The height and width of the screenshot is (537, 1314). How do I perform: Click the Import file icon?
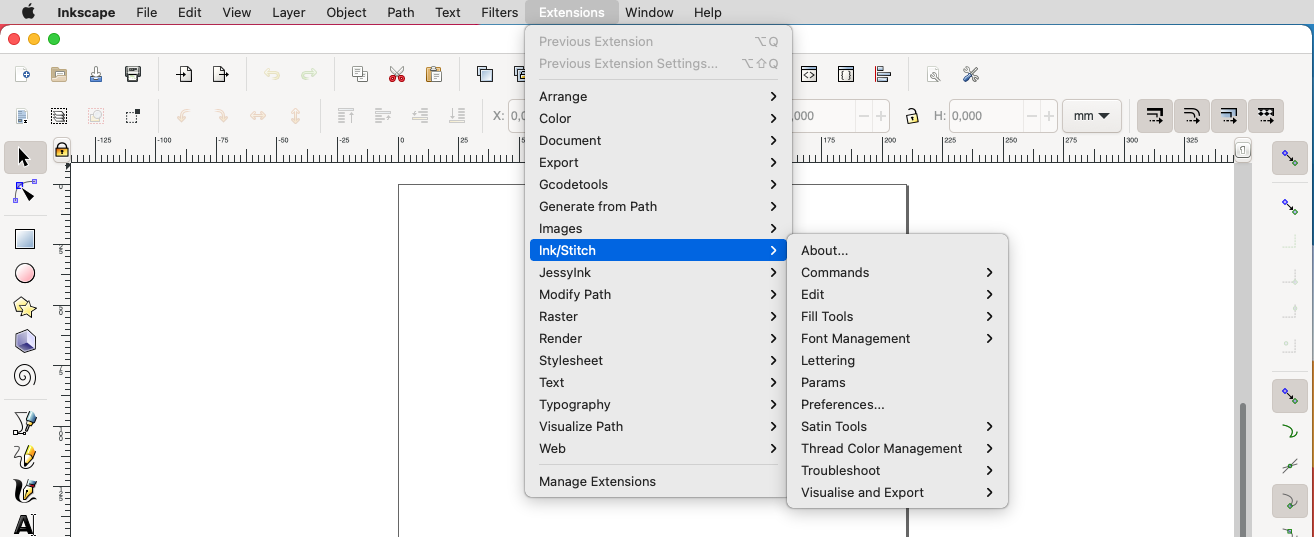click(x=184, y=74)
